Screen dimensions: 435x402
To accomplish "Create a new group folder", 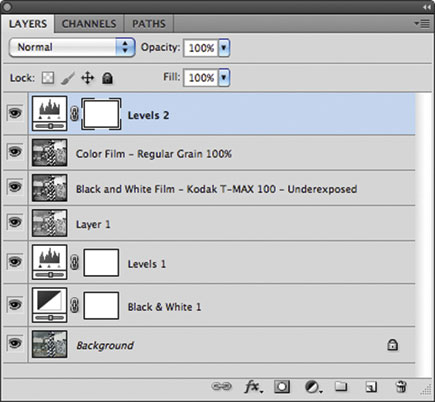I will click(341, 386).
